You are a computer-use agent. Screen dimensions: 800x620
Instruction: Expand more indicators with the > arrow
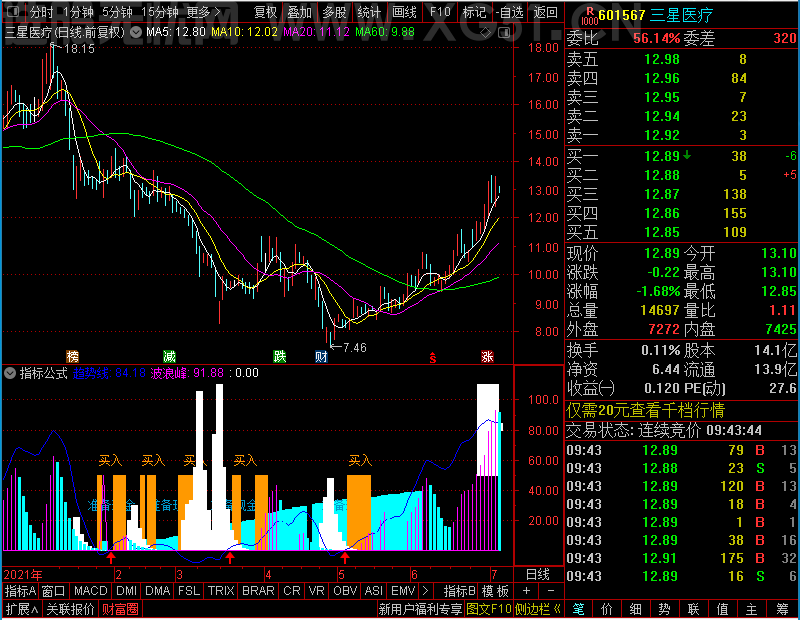425,591
